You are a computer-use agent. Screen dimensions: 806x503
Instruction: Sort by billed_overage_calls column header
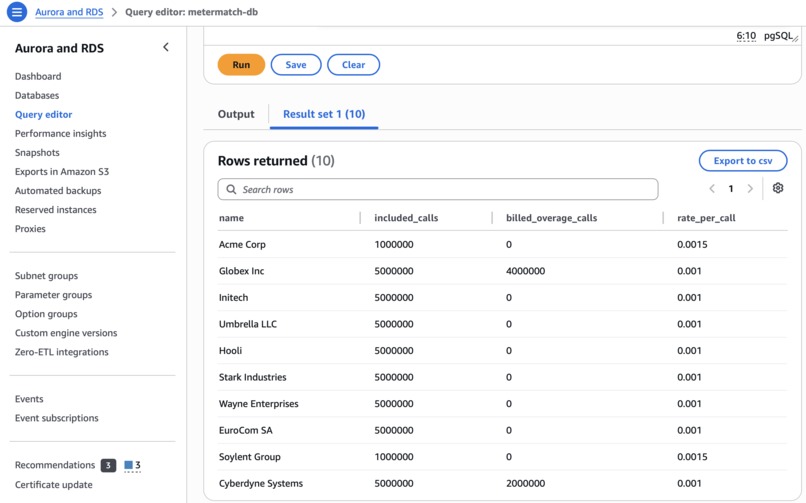(552, 218)
